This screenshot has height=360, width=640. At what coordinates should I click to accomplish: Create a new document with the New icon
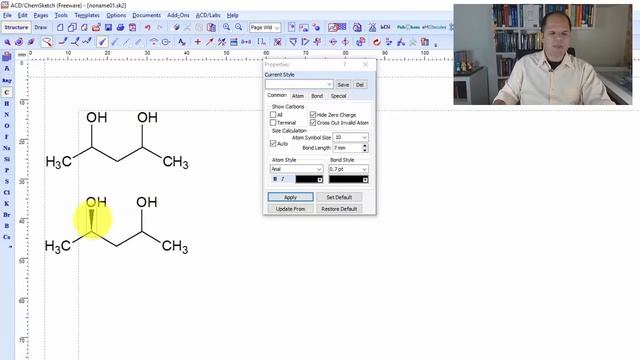pyautogui.click(x=60, y=28)
